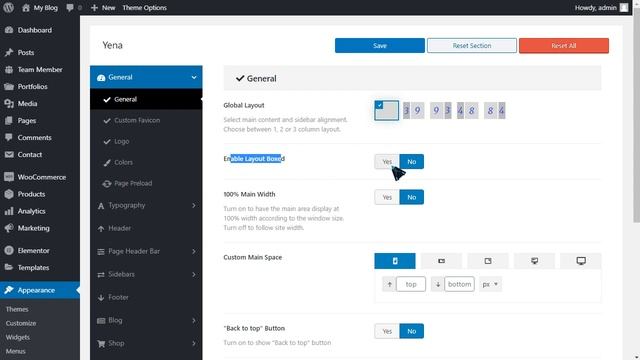Click the Reset Section button
Viewport: 640px width, 360px height.
pos(471,46)
